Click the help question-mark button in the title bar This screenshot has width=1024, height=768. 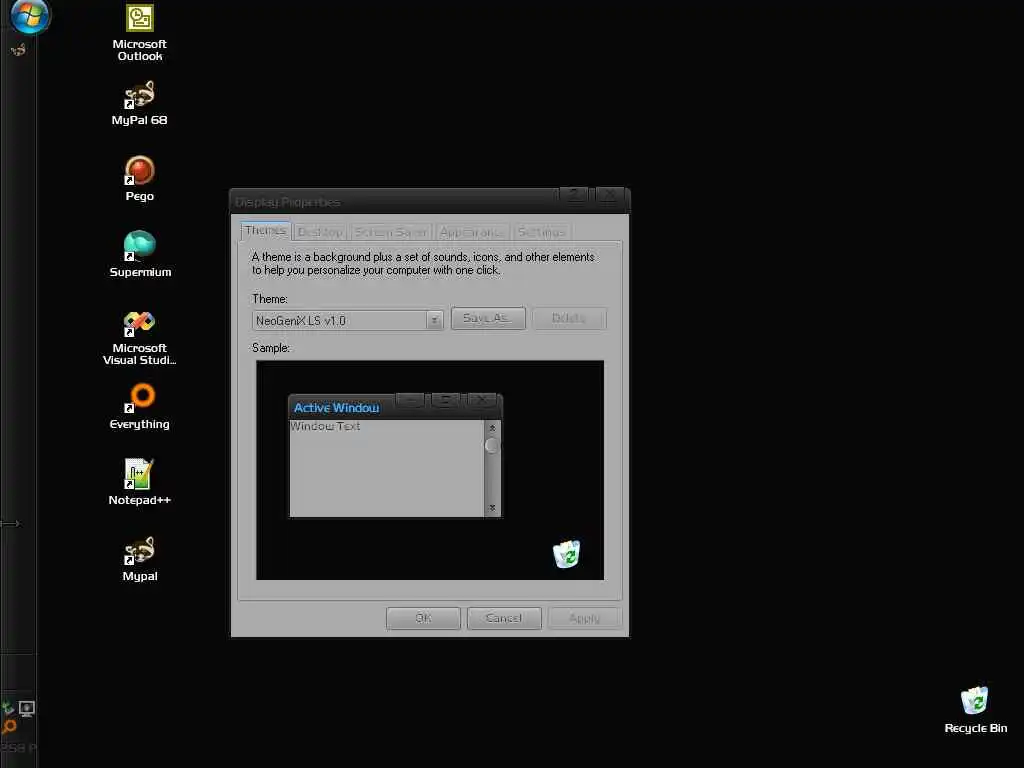tap(575, 195)
